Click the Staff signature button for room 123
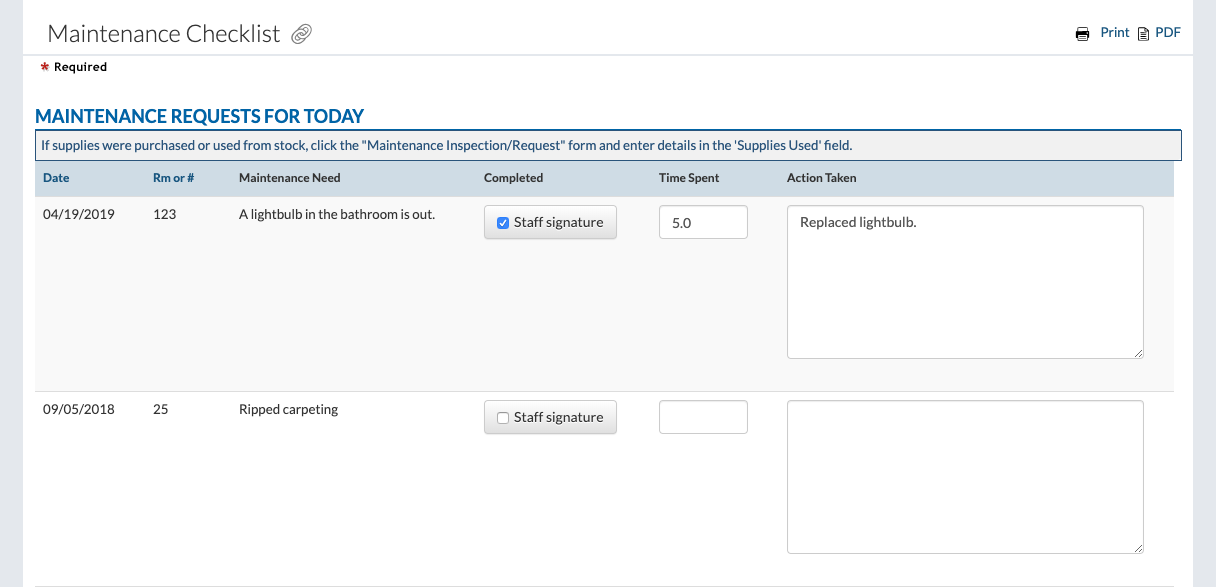The width and height of the screenshot is (1216, 587). coord(550,222)
